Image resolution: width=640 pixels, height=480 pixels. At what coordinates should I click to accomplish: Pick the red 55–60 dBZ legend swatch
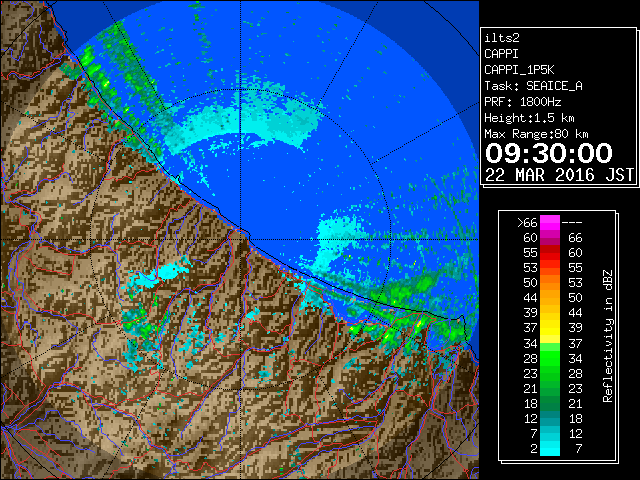pos(550,253)
